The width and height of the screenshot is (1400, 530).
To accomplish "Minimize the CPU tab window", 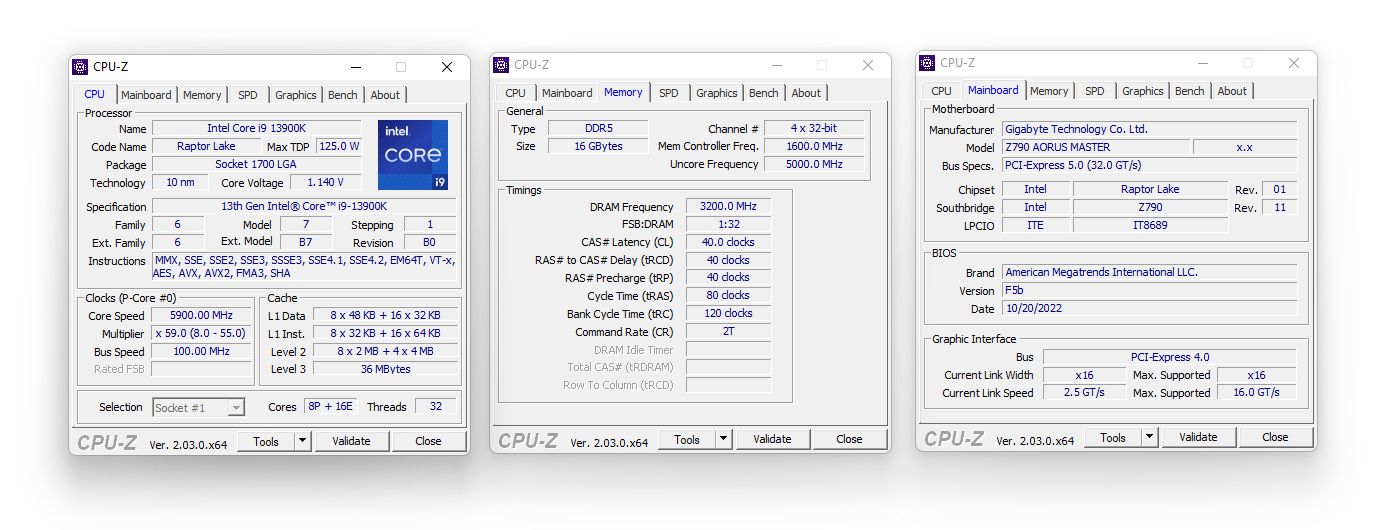I will pos(356,67).
